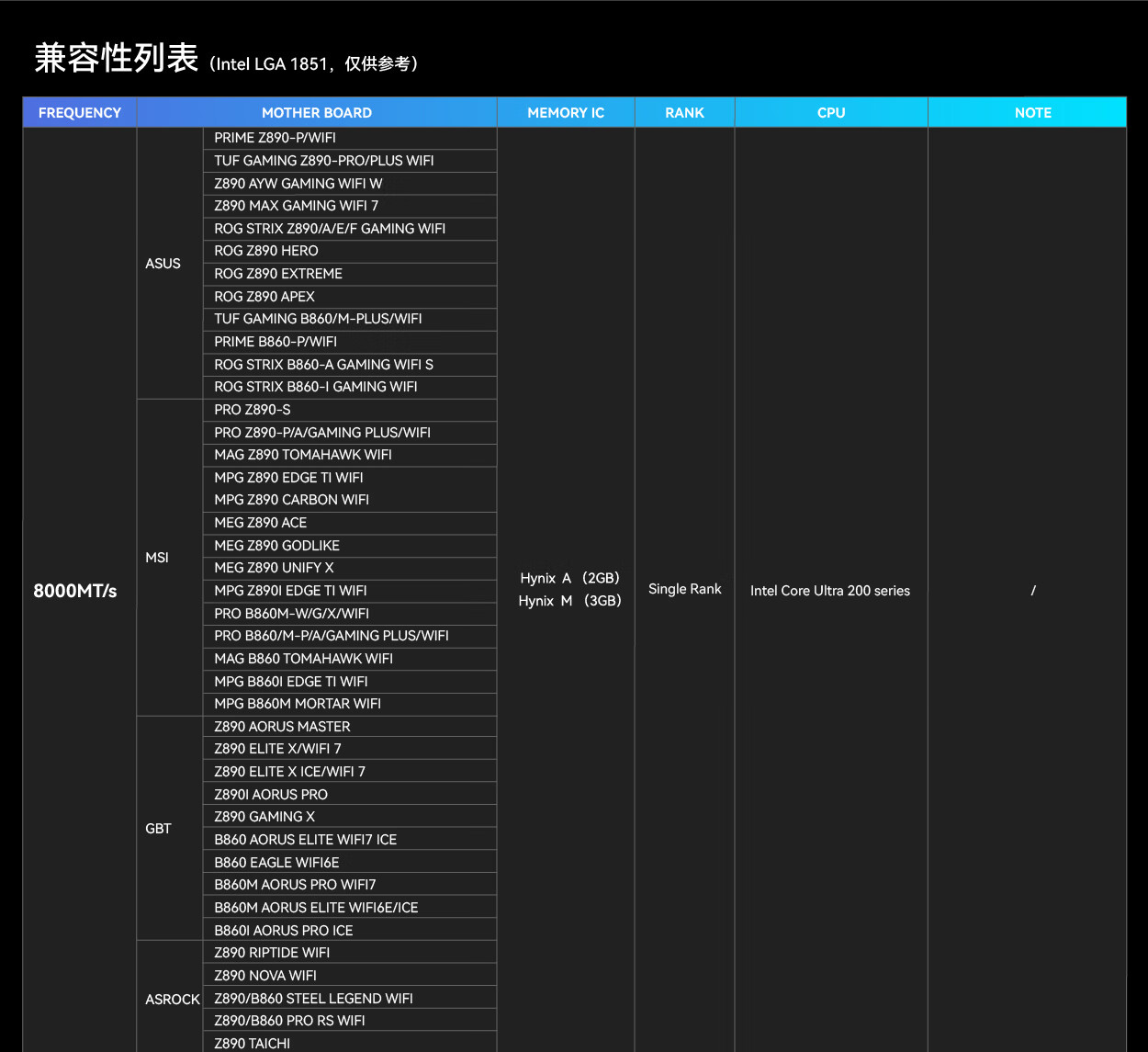Select Z890/B860 PRO RS WIFI row
Screen dimensions: 1148x1052
point(350,1021)
